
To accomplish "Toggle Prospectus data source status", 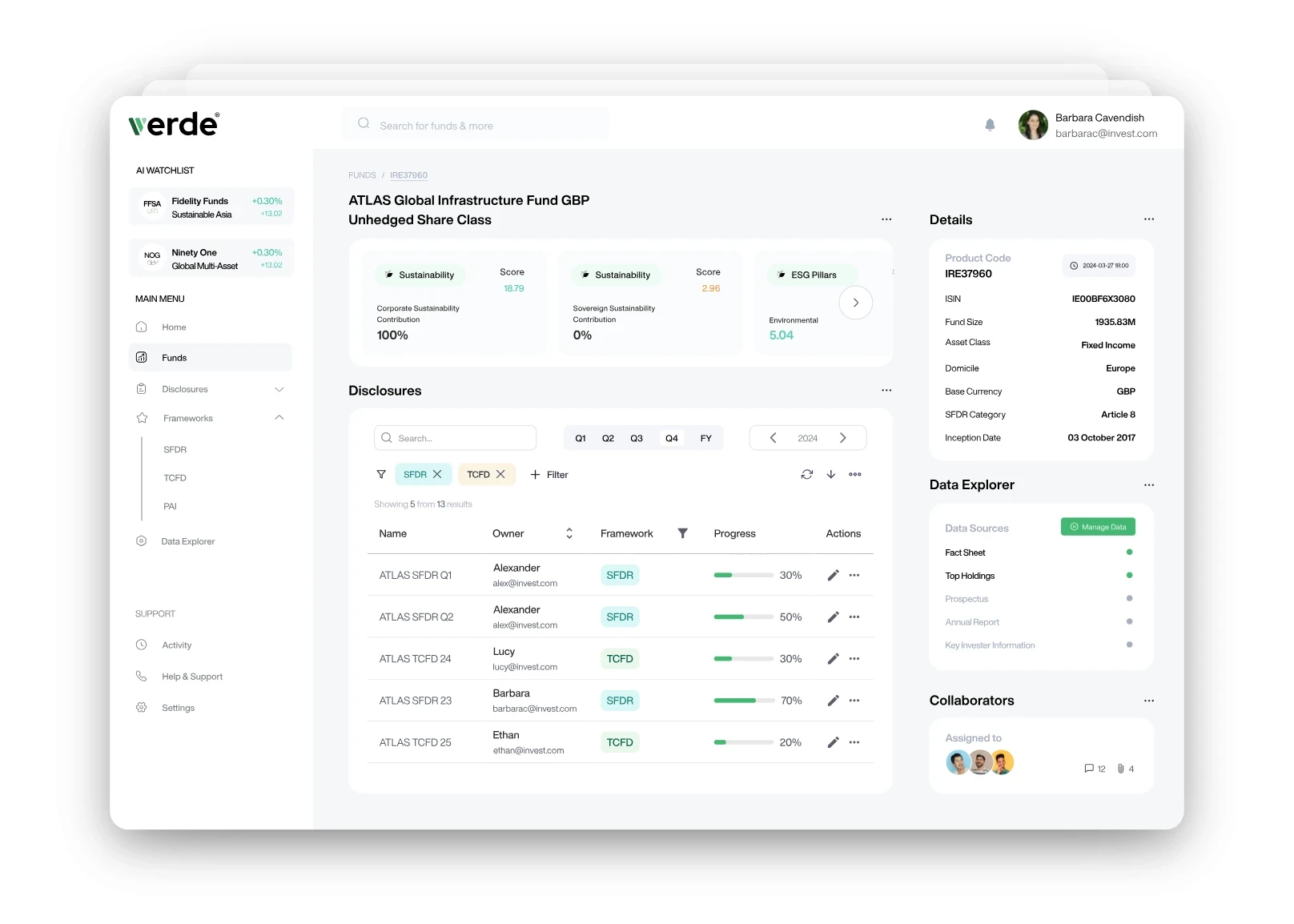I will click(x=1130, y=599).
